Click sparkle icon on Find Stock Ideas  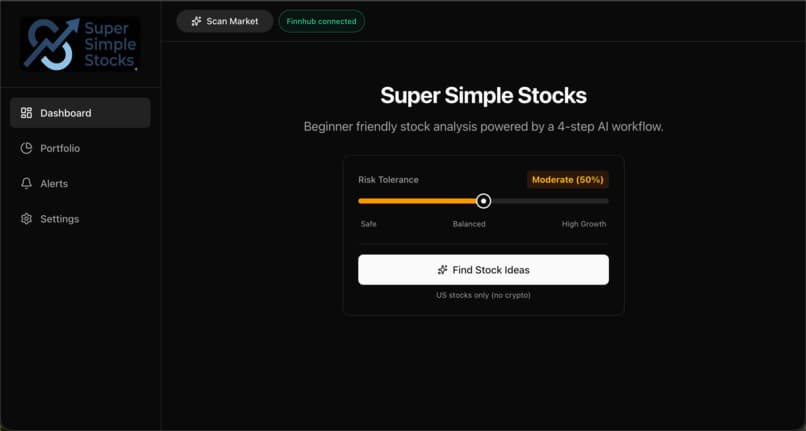[442, 270]
